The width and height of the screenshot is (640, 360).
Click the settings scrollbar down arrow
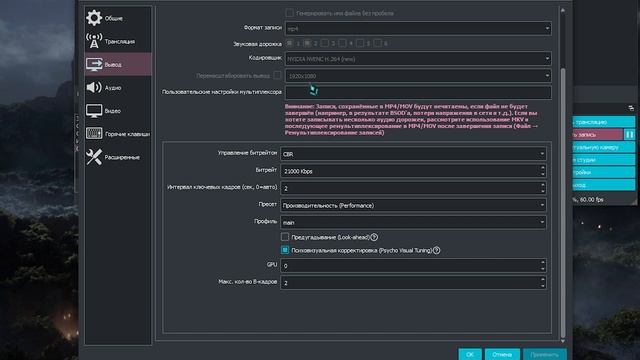563,340
